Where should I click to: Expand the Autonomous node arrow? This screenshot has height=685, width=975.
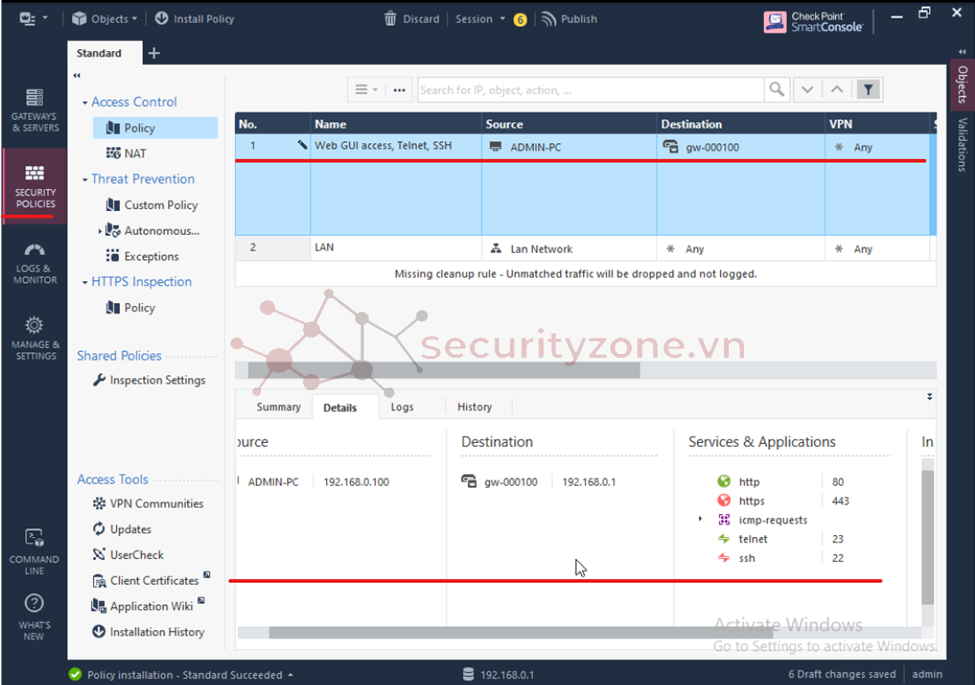(99, 231)
